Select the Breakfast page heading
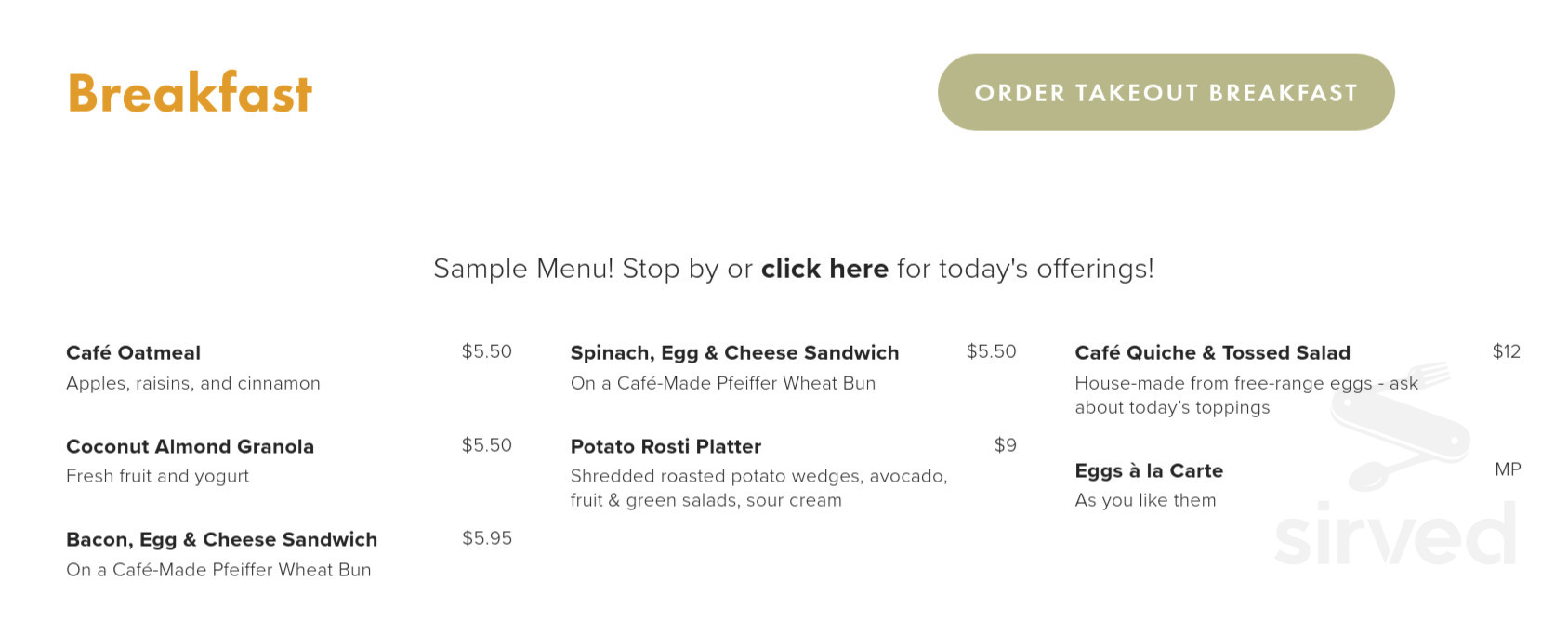 coord(189,92)
